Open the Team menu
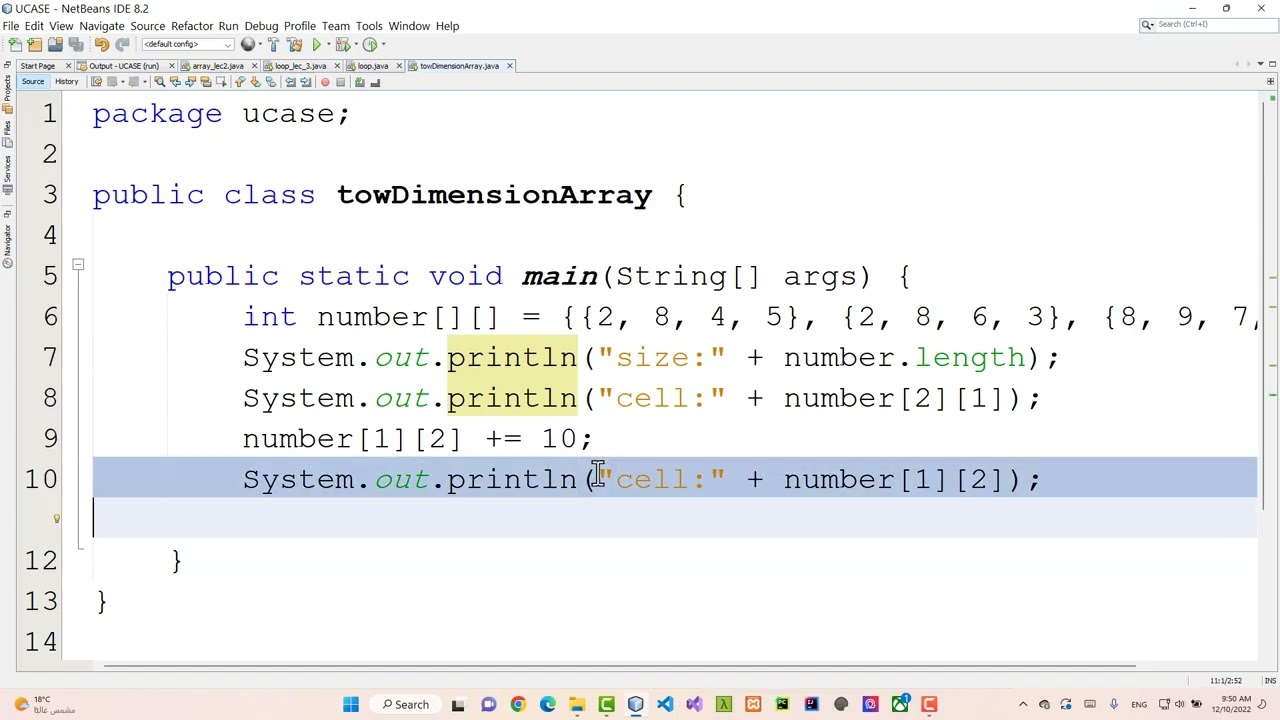This screenshot has height=720, width=1280. (x=336, y=26)
